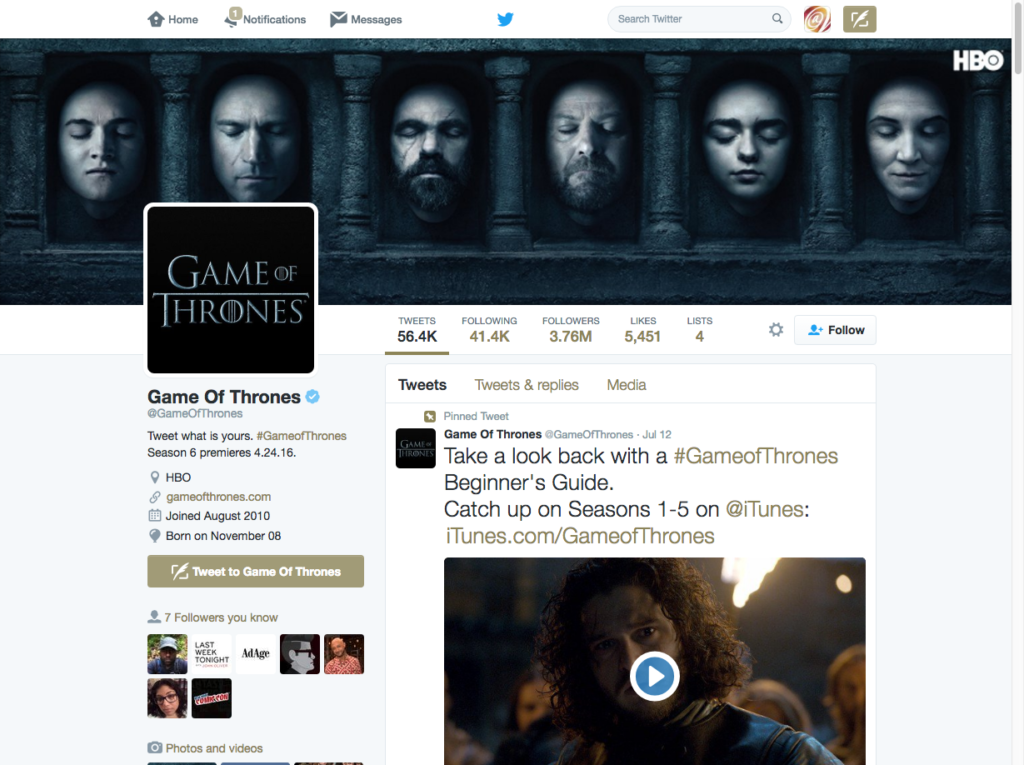Click the search magnifier icon
This screenshot has width=1024, height=765.
[777, 19]
